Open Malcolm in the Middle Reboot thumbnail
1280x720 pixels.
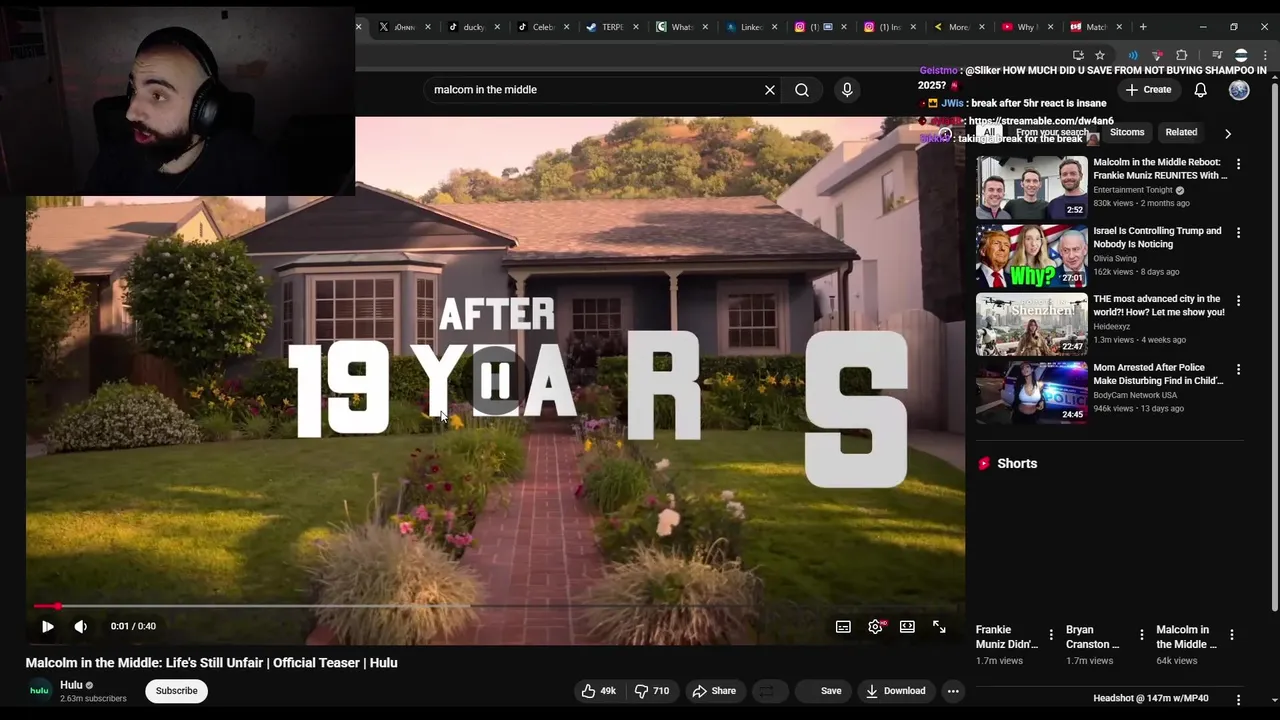click(x=1031, y=188)
